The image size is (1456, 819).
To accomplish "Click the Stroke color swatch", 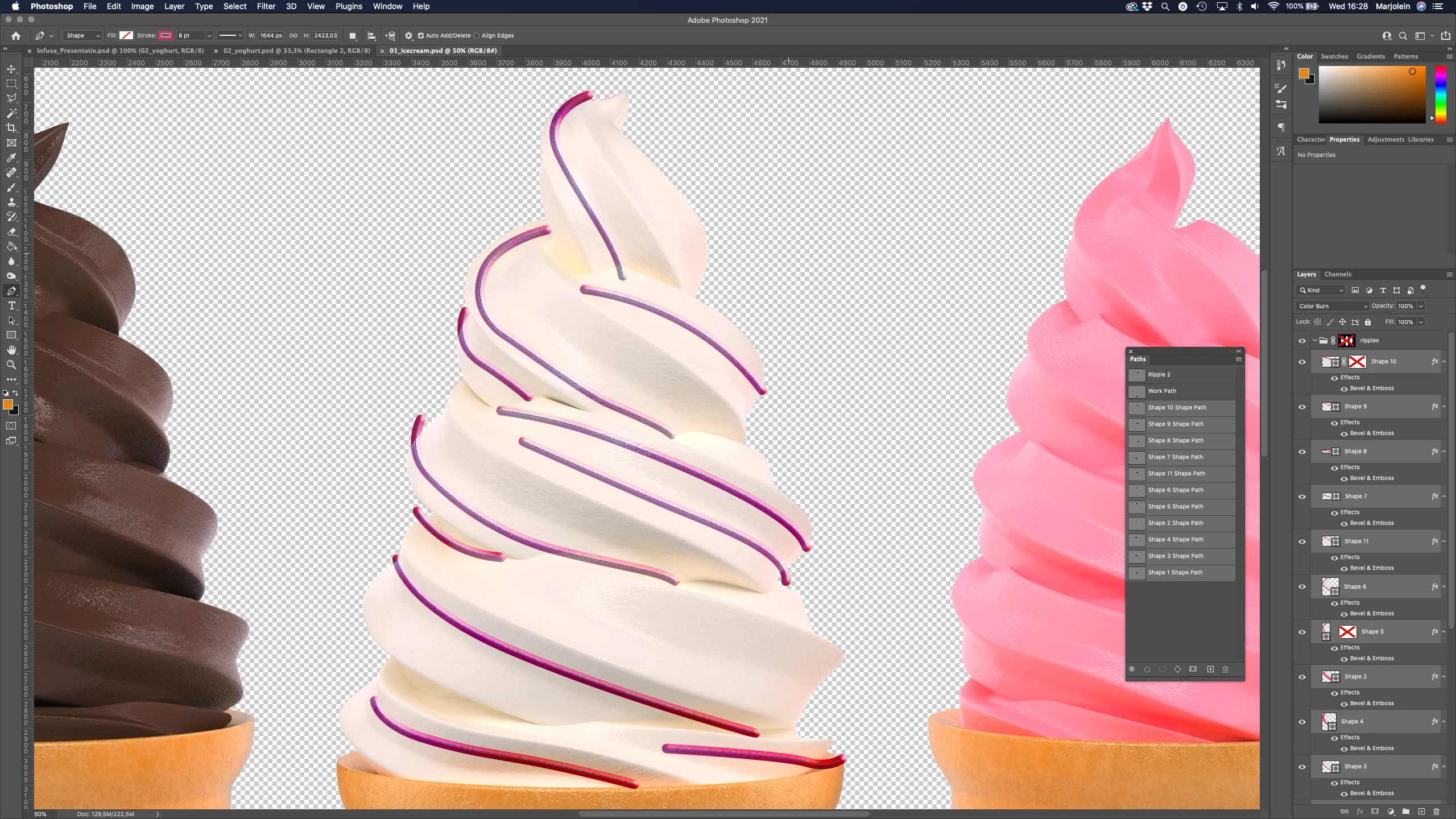I will pyautogui.click(x=166, y=36).
